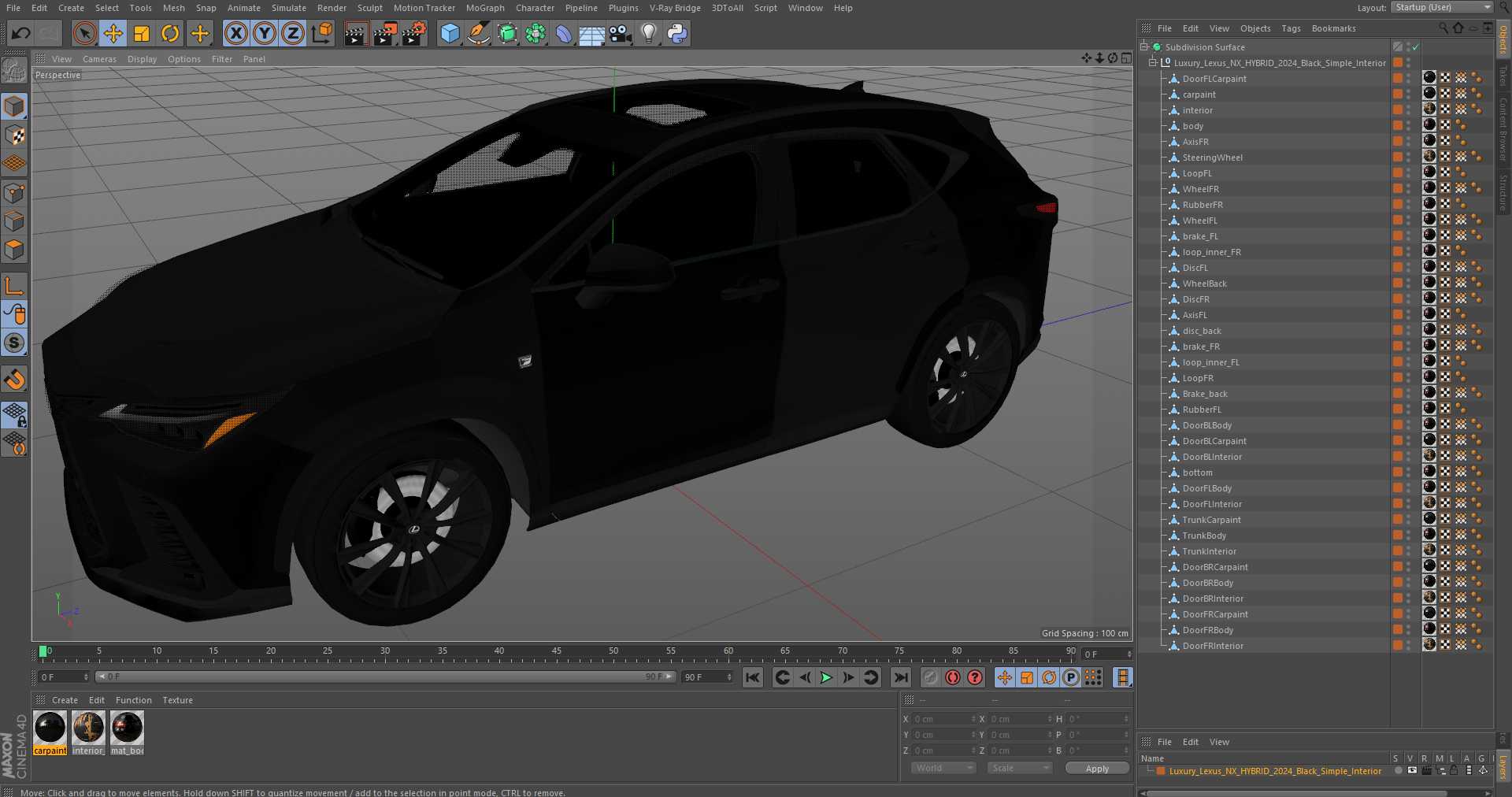Click the Make Editable icon
1512x797 pixels.
(14, 72)
